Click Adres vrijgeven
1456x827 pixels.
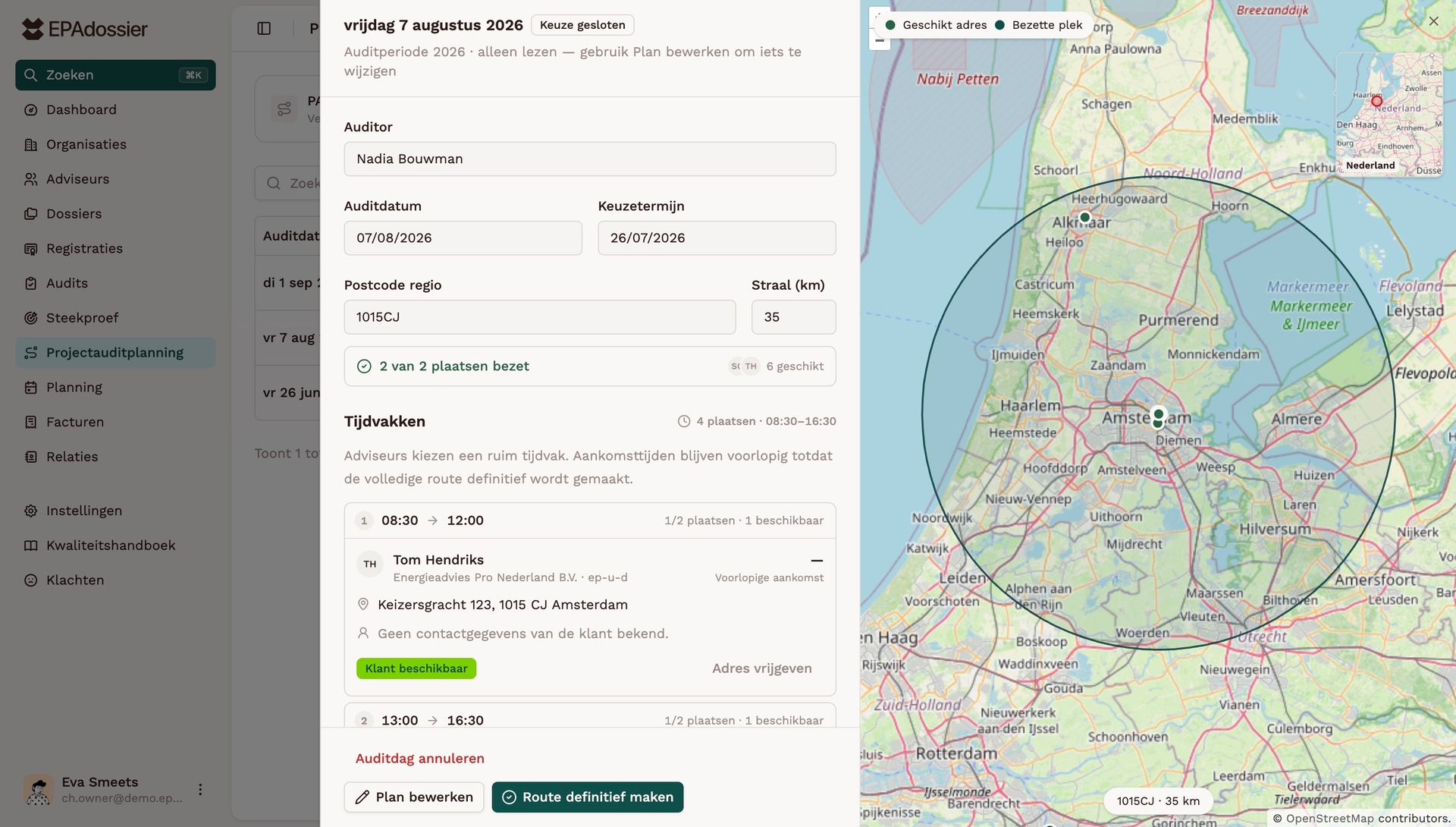pos(762,668)
